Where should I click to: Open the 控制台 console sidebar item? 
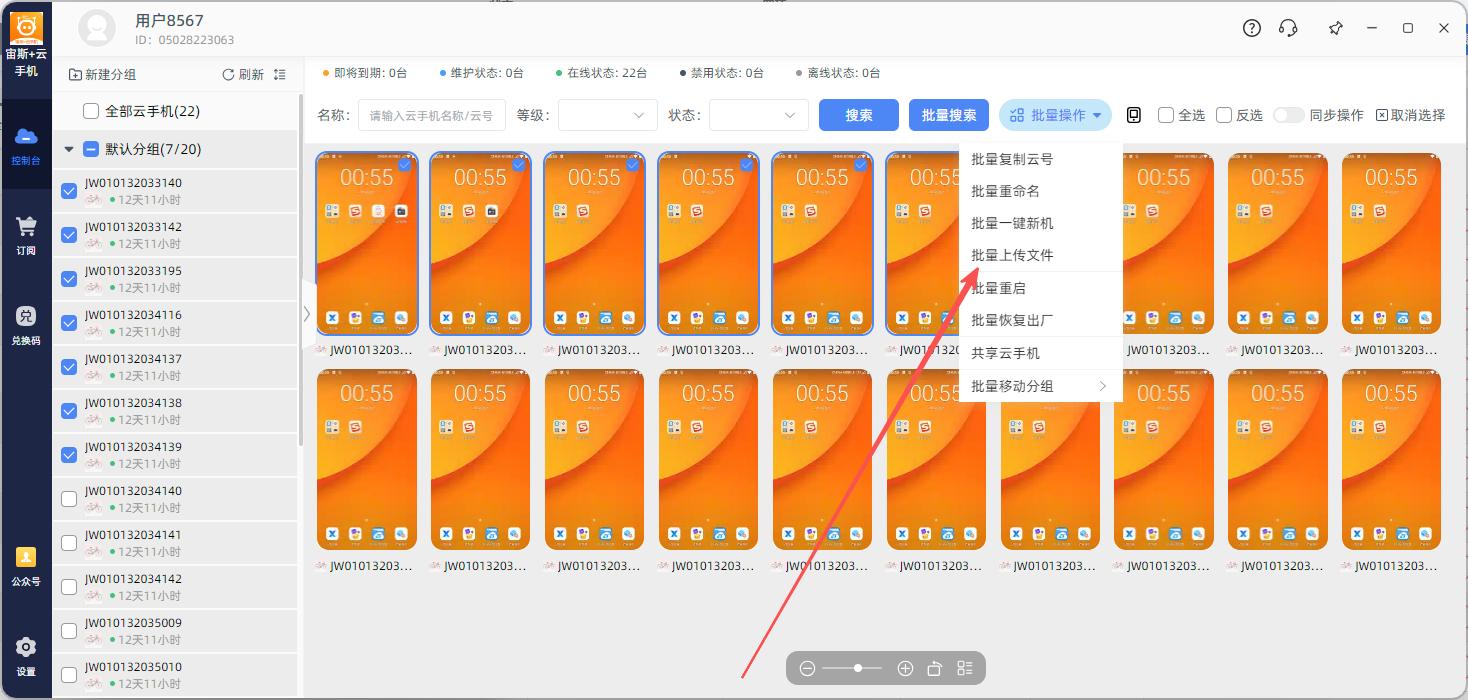26,145
